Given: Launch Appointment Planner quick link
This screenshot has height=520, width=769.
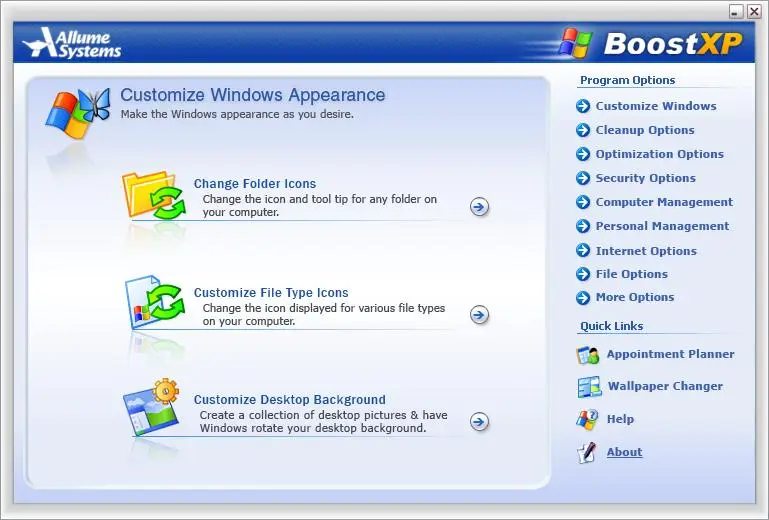Looking at the screenshot, I should [670, 354].
